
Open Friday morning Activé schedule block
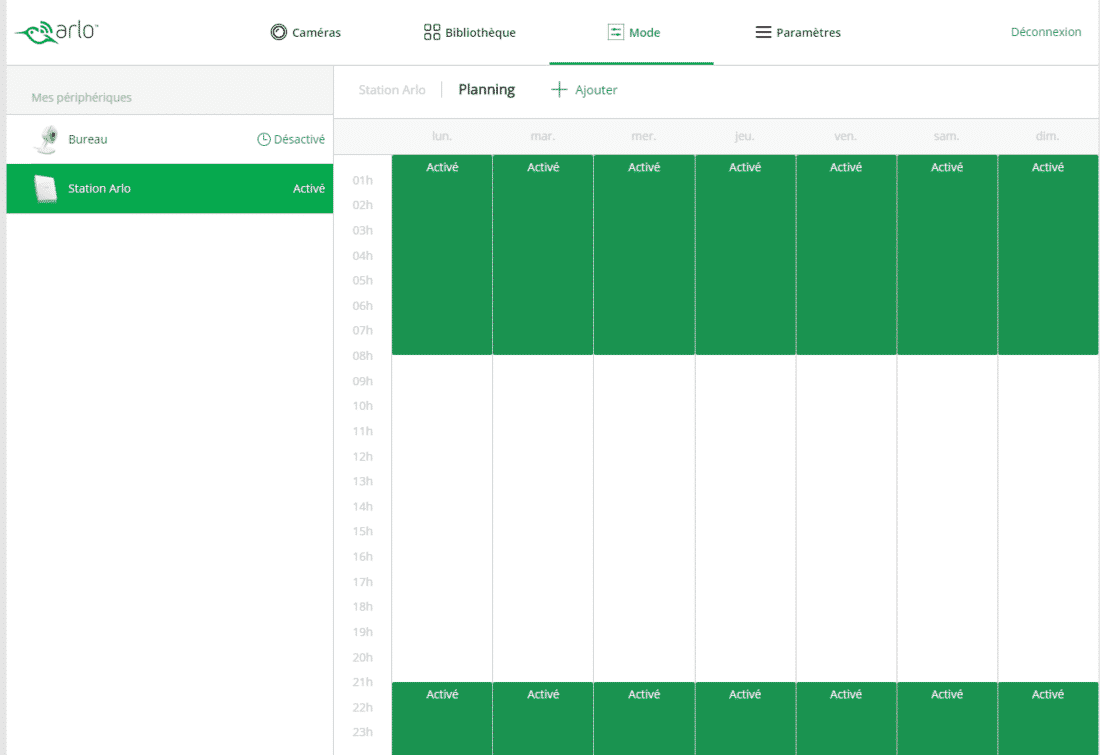tap(846, 255)
